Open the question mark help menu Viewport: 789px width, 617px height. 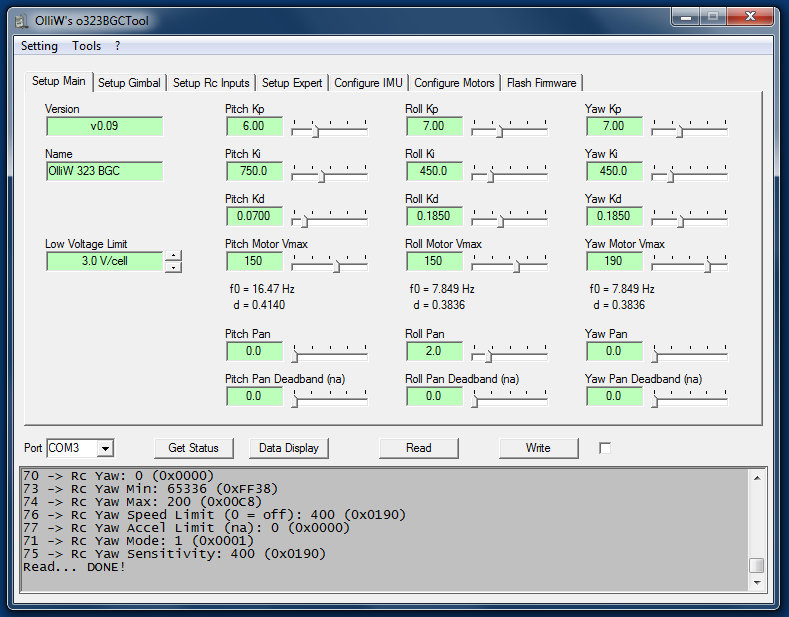pyautogui.click(x=117, y=46)
